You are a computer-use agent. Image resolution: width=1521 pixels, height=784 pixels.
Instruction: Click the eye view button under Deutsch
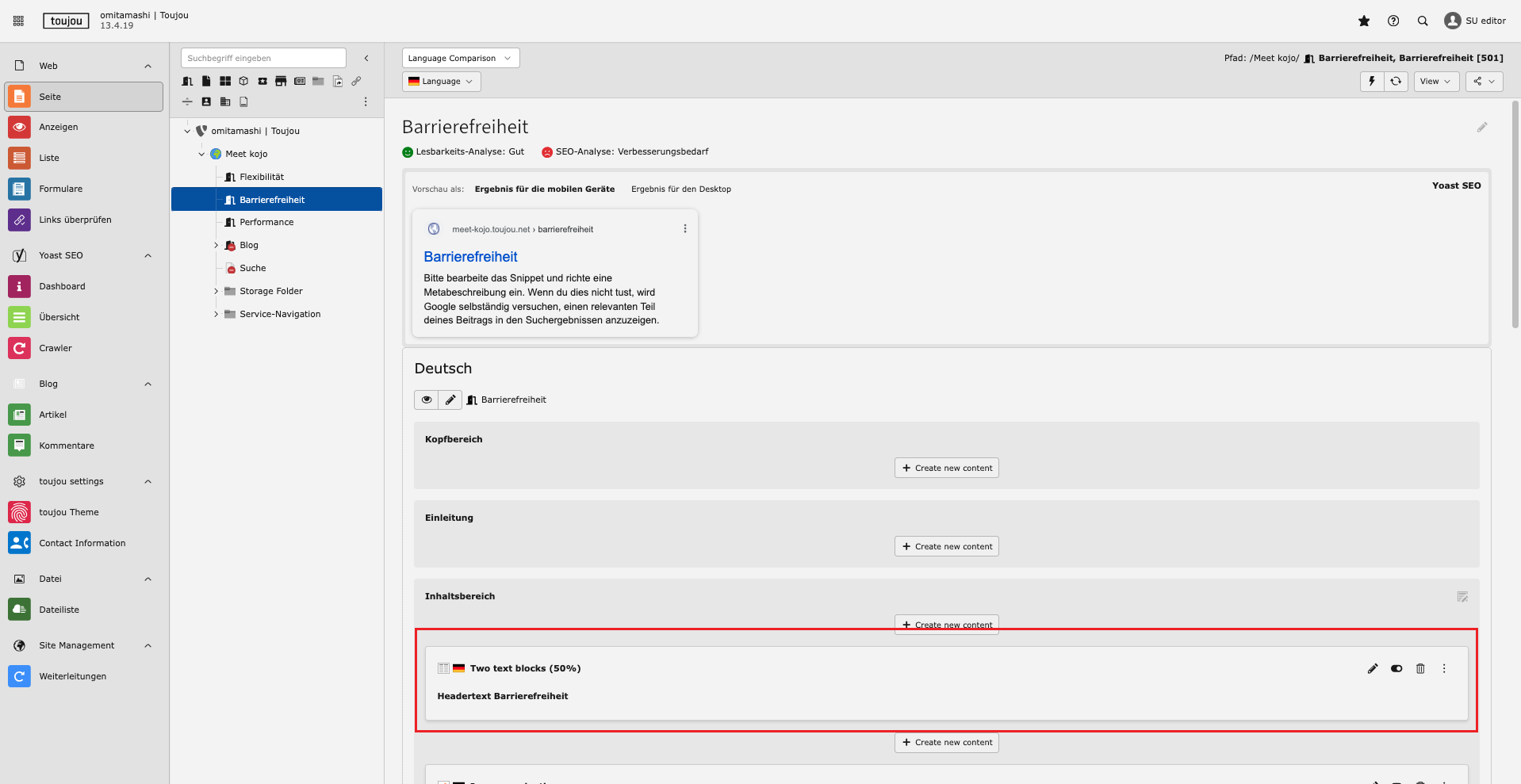(427, 400)
